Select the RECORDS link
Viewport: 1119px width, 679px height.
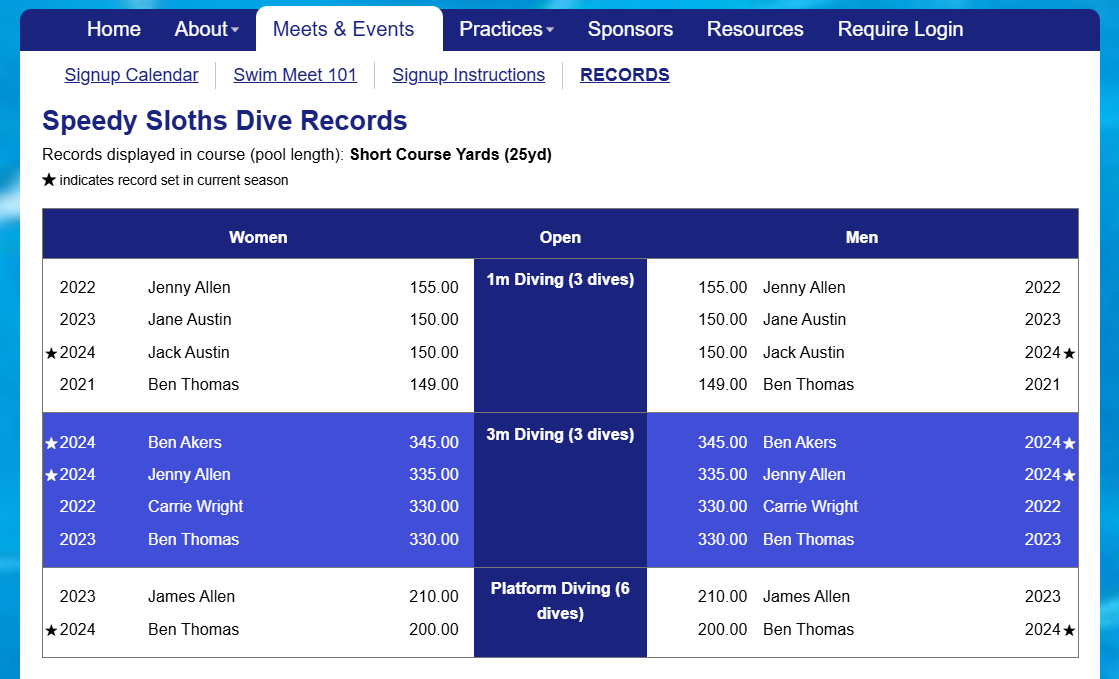[624, 75]
